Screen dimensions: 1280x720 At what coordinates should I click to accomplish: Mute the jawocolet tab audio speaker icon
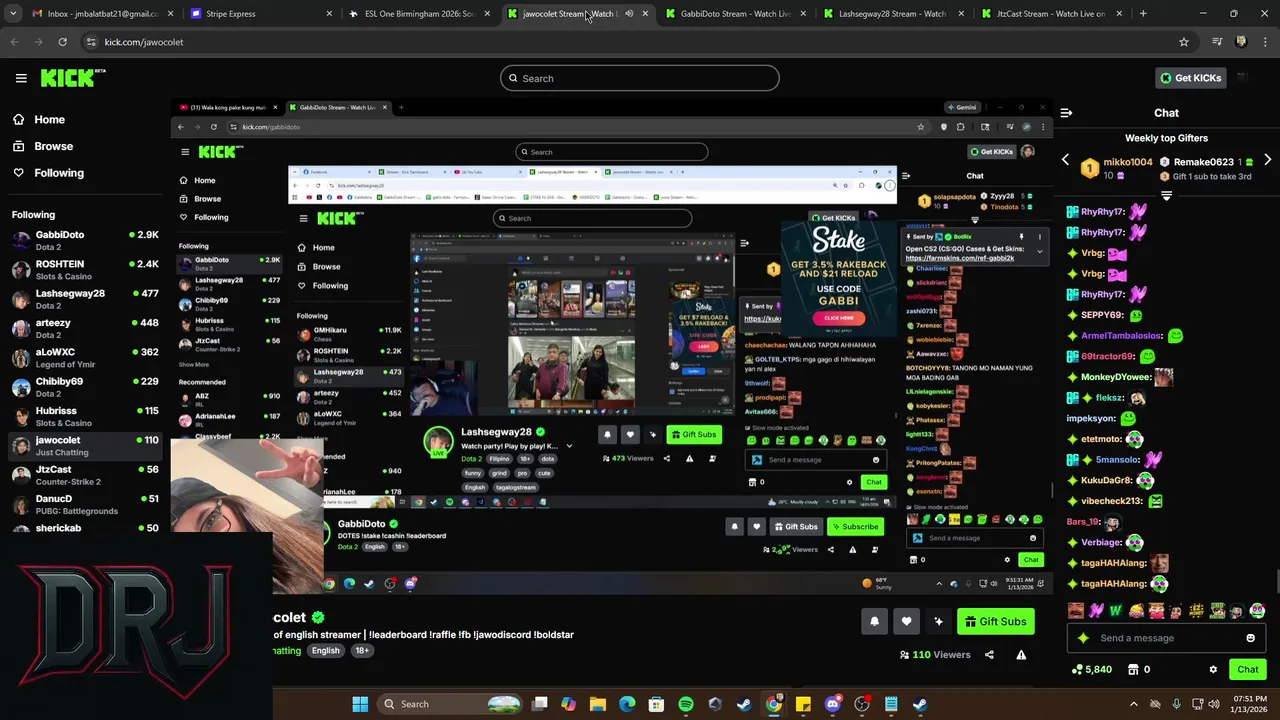click(629, 14)
